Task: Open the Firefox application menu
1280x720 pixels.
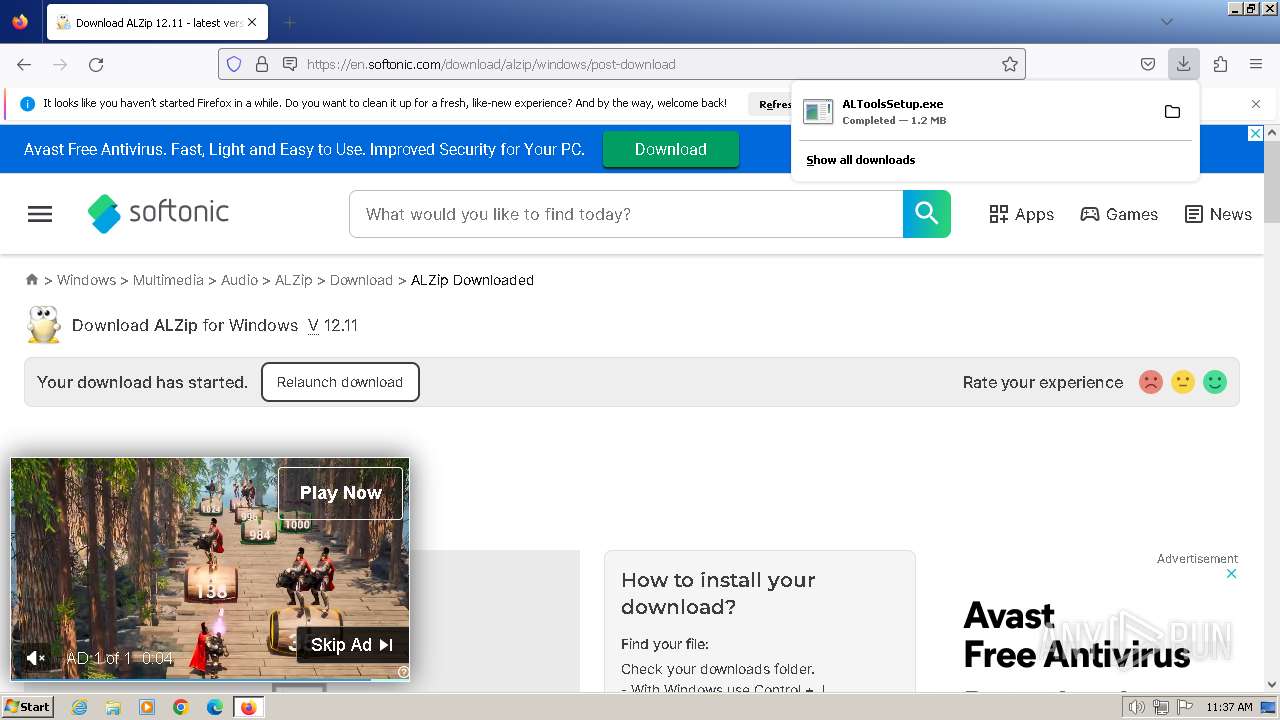Action: point(1256,64)
